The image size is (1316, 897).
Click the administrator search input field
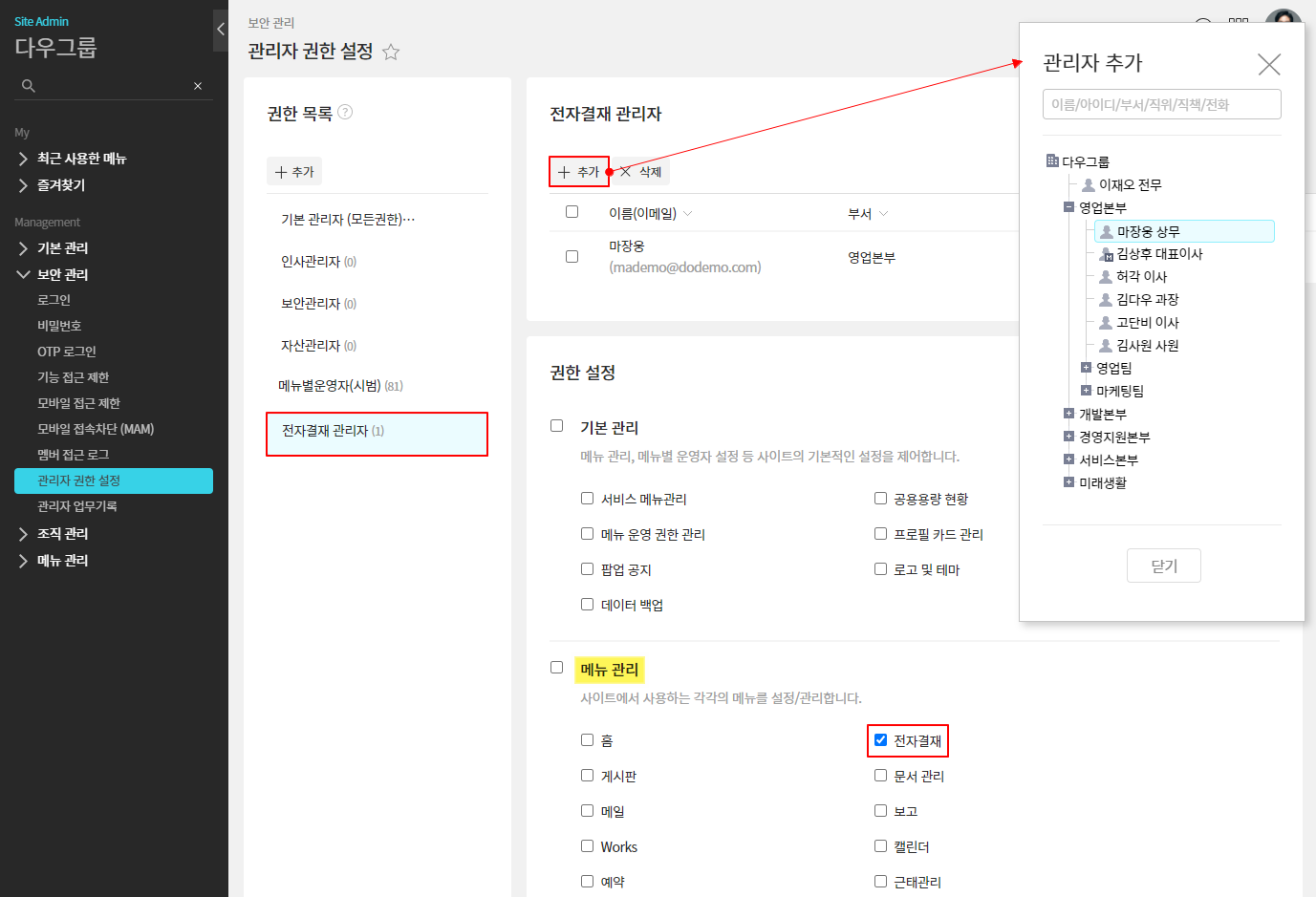click(x=1161, y=105)
